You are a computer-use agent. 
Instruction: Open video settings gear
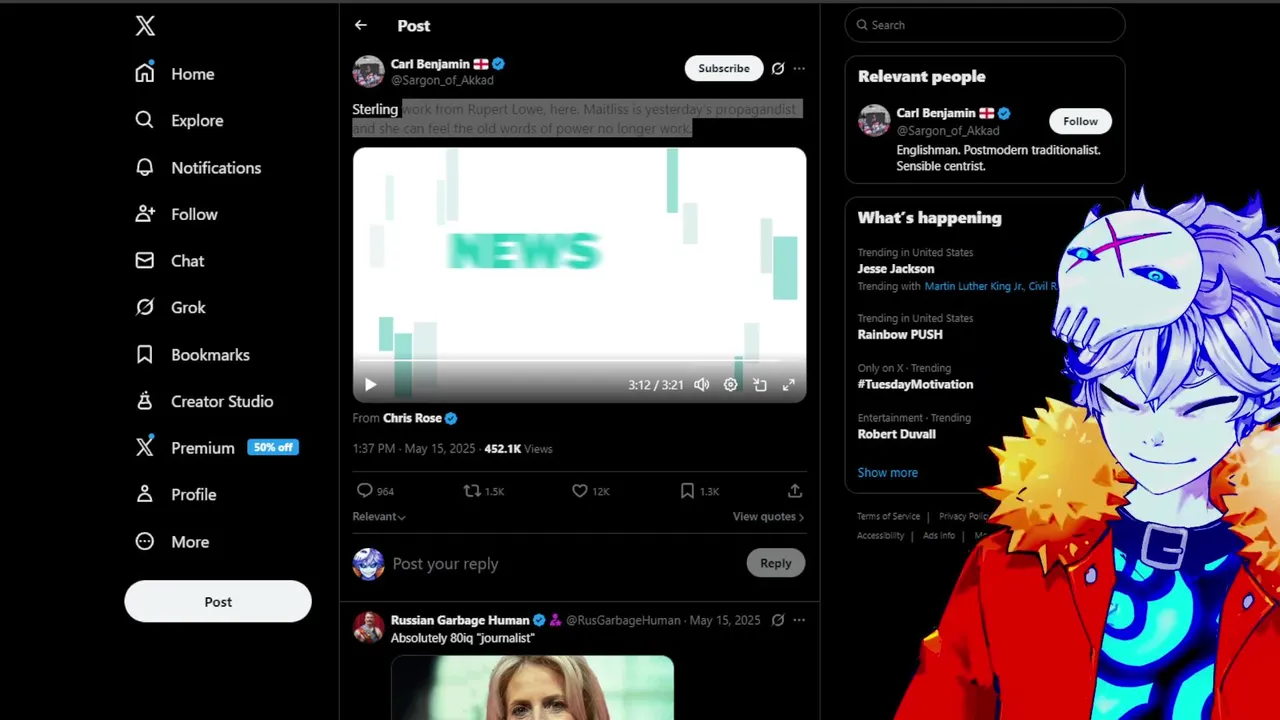pyautogui.click(x=731, y=384)
